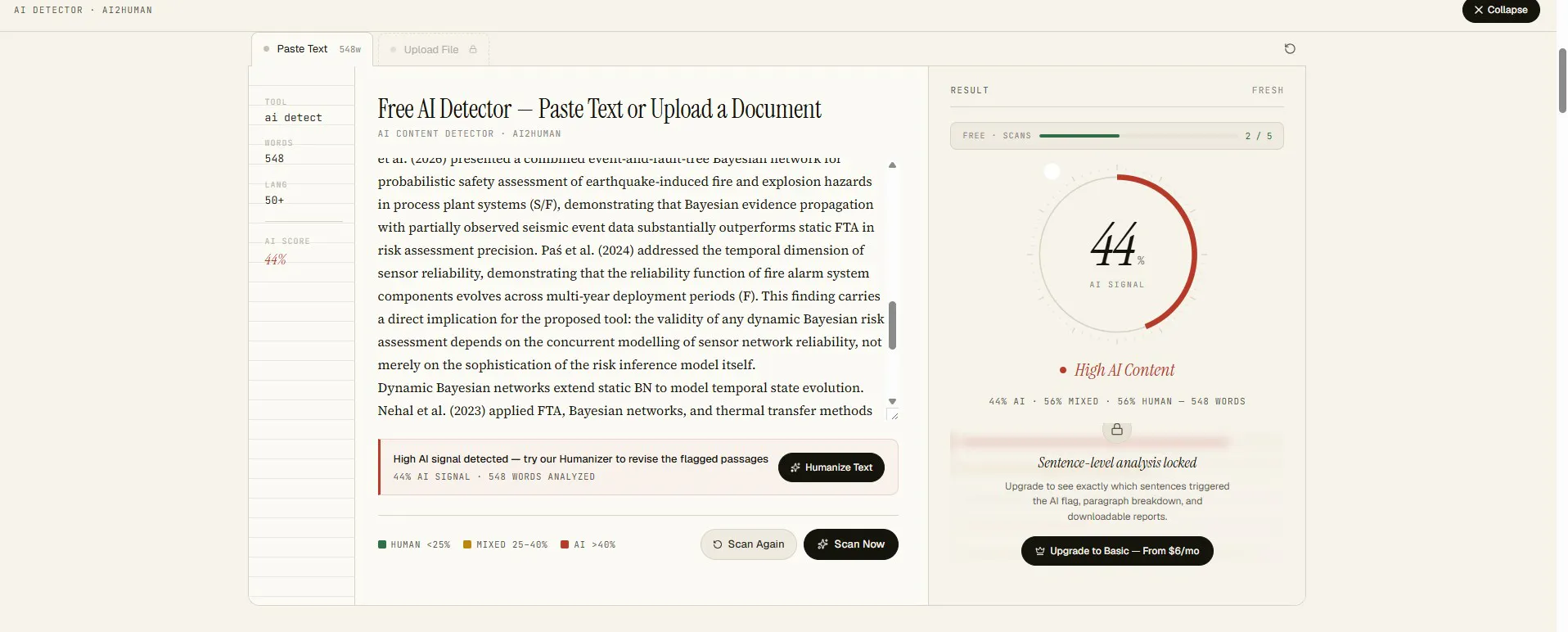The width and height of the screenshot is (1568, 632).
Task: Click the '548w' word count on tab
Action: click(x=350, y=49)
